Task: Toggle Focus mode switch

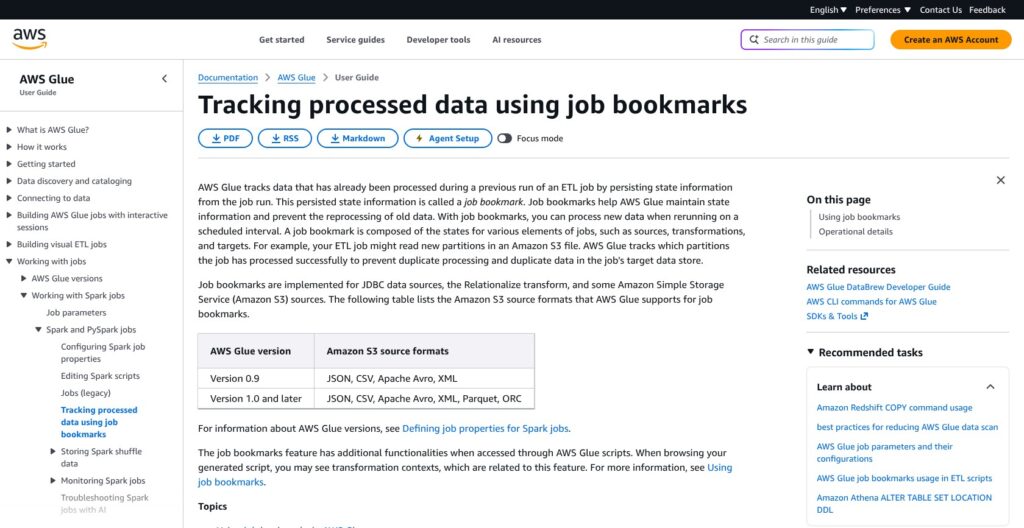Action: (x=504, y=139)
